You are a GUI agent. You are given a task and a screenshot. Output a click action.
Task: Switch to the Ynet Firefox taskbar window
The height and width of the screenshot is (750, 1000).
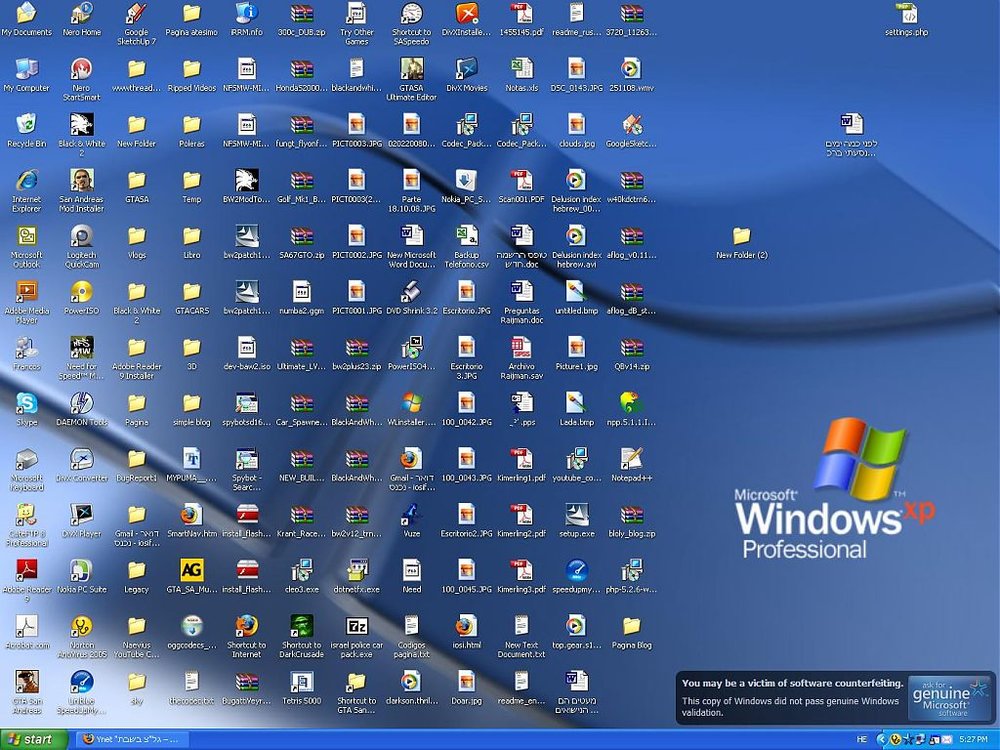(x=131, y=740)
